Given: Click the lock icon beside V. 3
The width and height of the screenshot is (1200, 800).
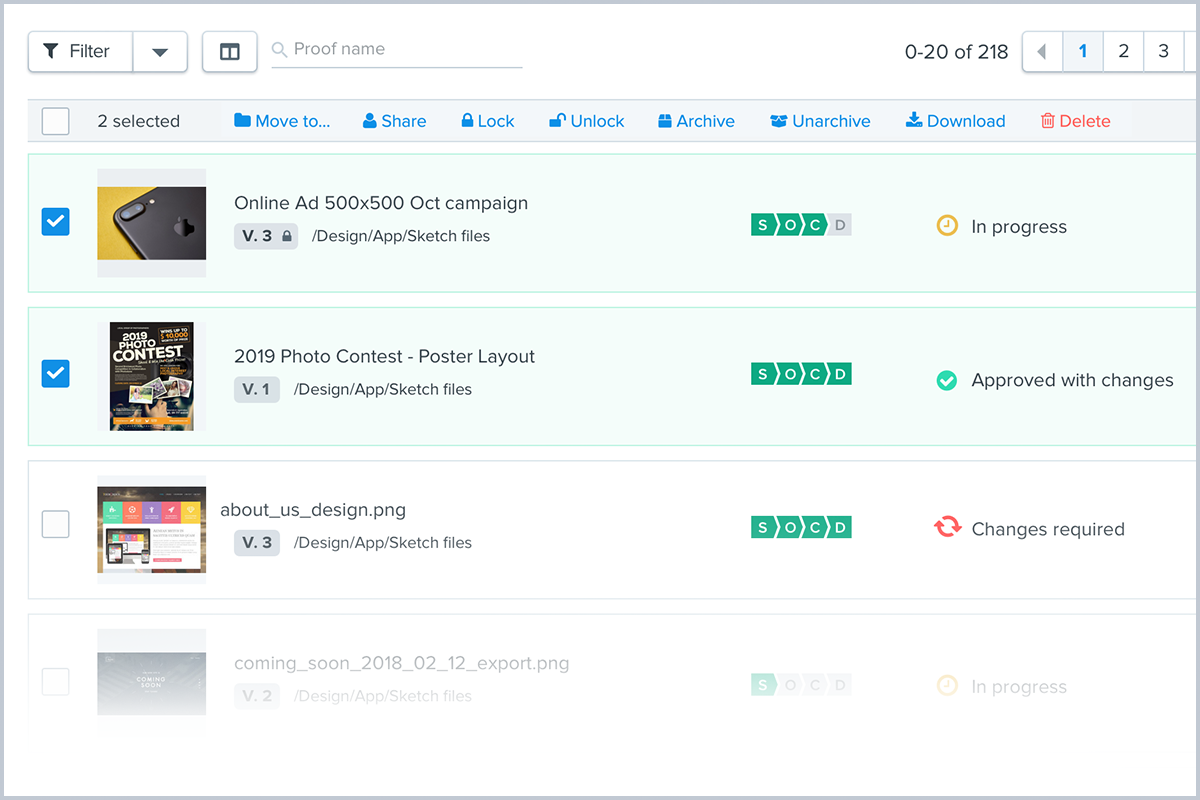Looking at the screenshot, I should click(287, 237).
